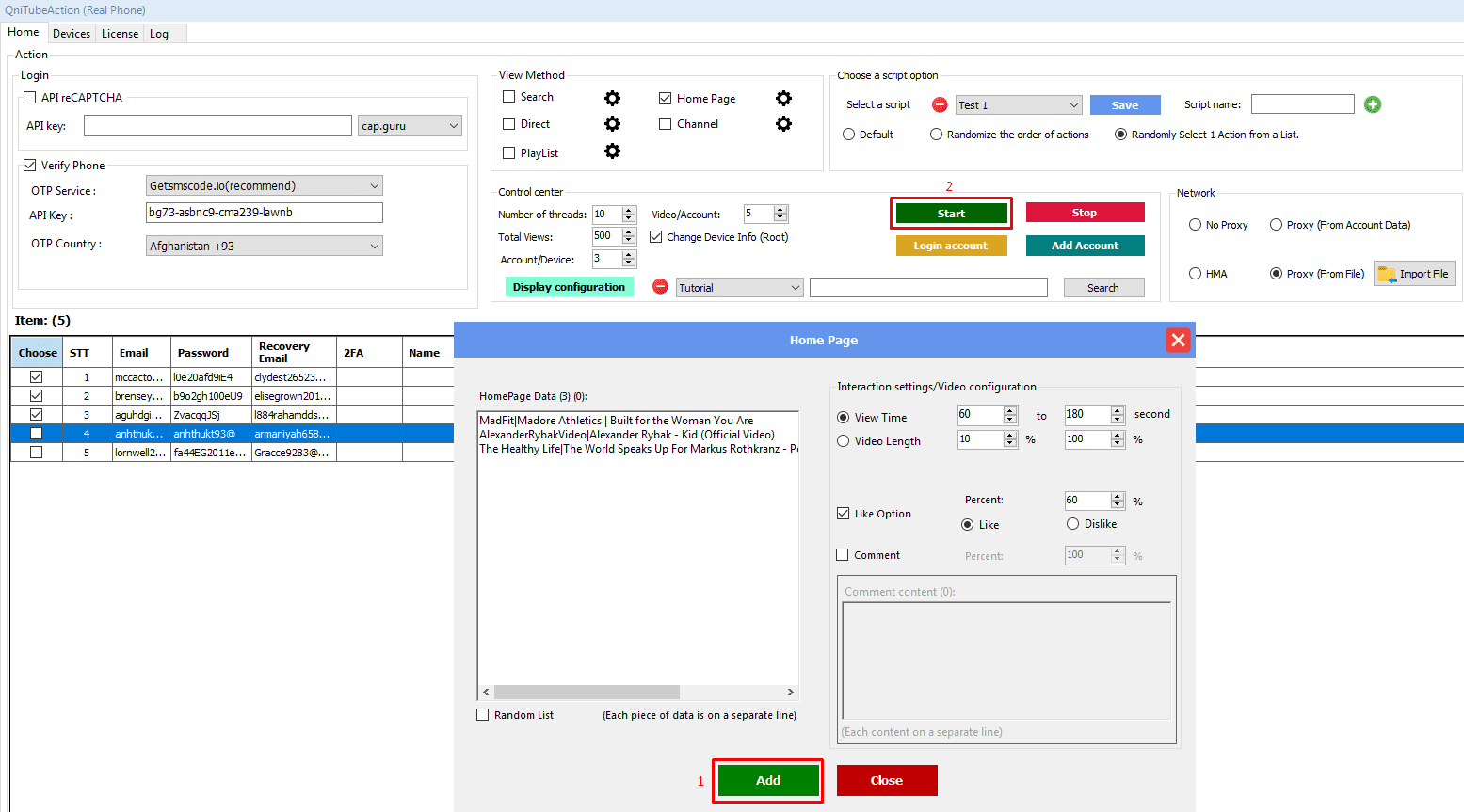The width and height of the screenshot is (1464, 812).
Task: Open PlayList view method settings gear
Action: 612,151
